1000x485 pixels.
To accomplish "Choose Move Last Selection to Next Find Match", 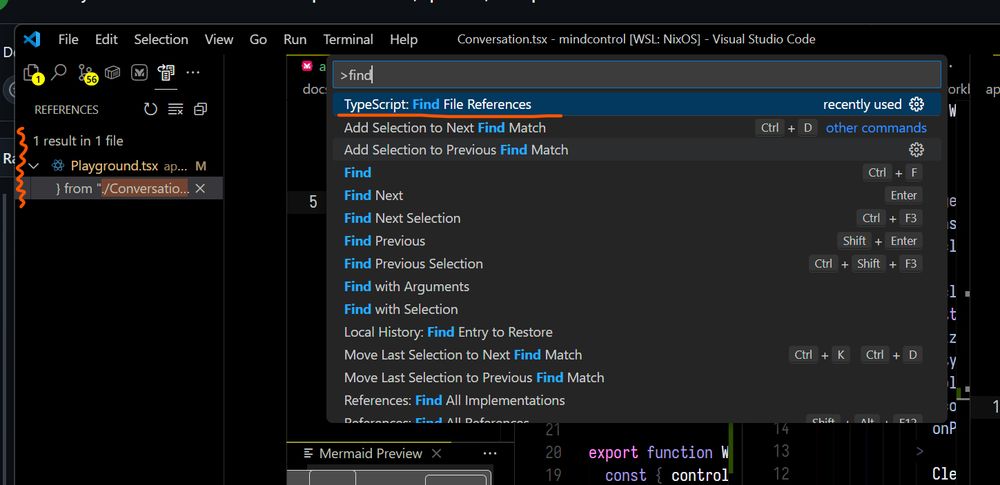I will coord(636,355).
